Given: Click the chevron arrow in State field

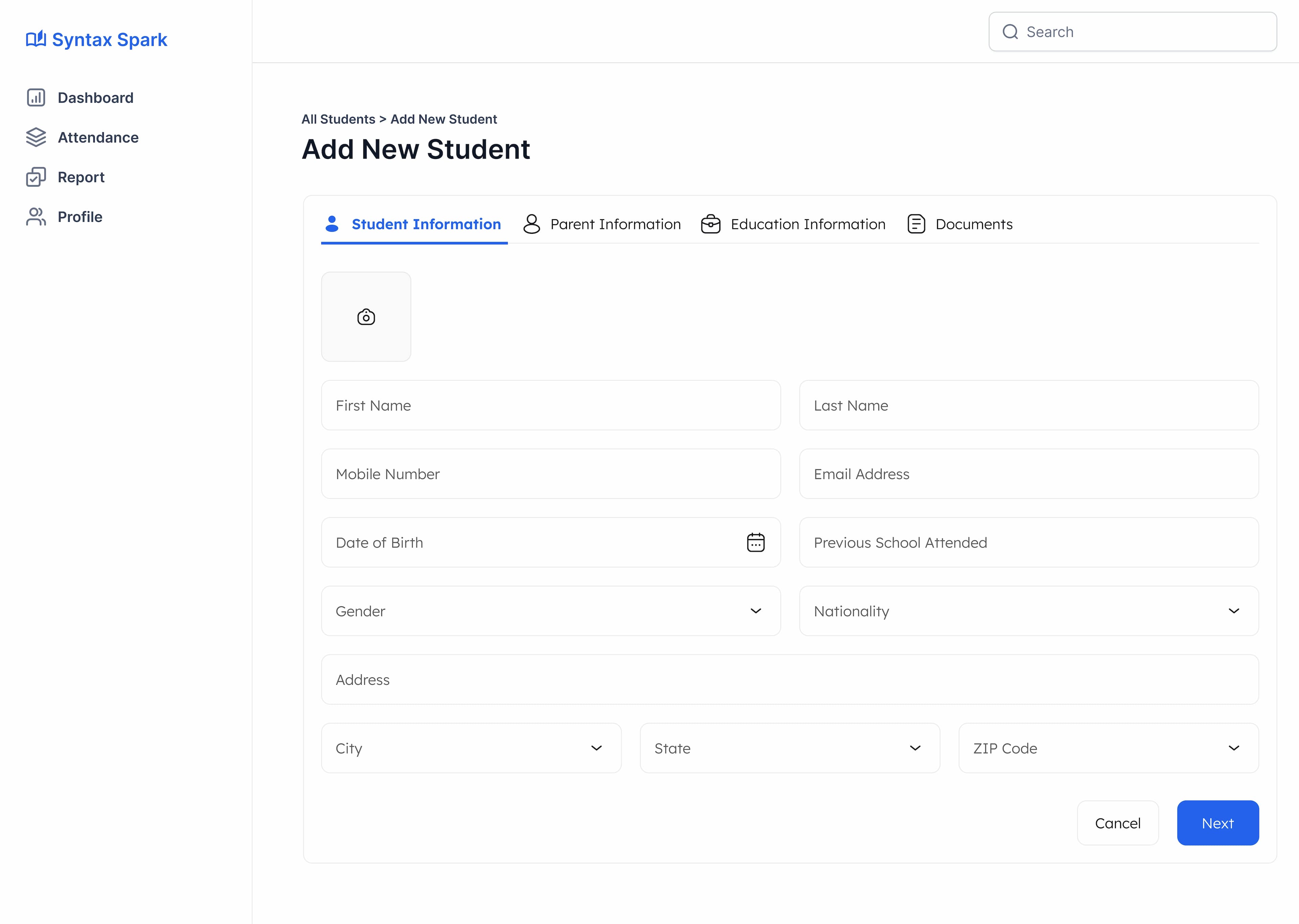Looking at the screenshot, I should pos(914,748).
